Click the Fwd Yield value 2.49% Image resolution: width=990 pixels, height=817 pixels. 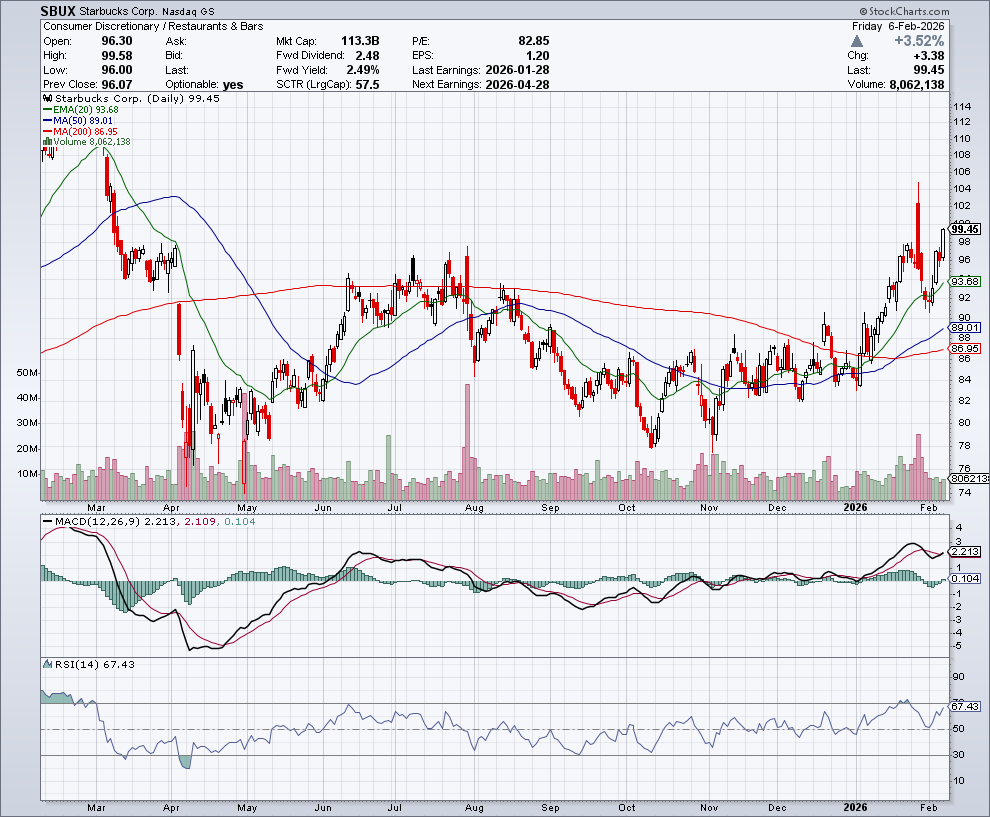(363, 70)
